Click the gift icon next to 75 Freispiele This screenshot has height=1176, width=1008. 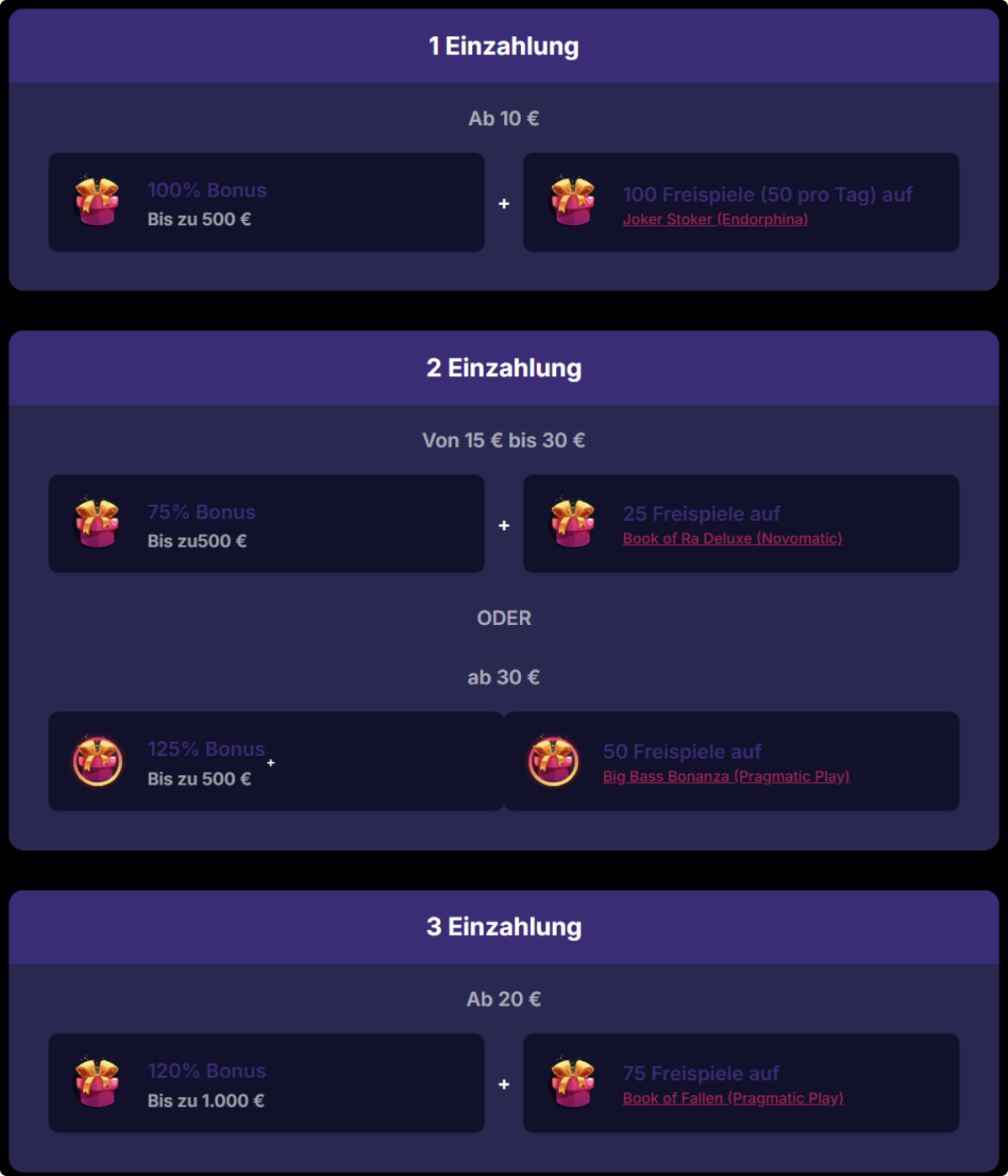point(573,1083)
